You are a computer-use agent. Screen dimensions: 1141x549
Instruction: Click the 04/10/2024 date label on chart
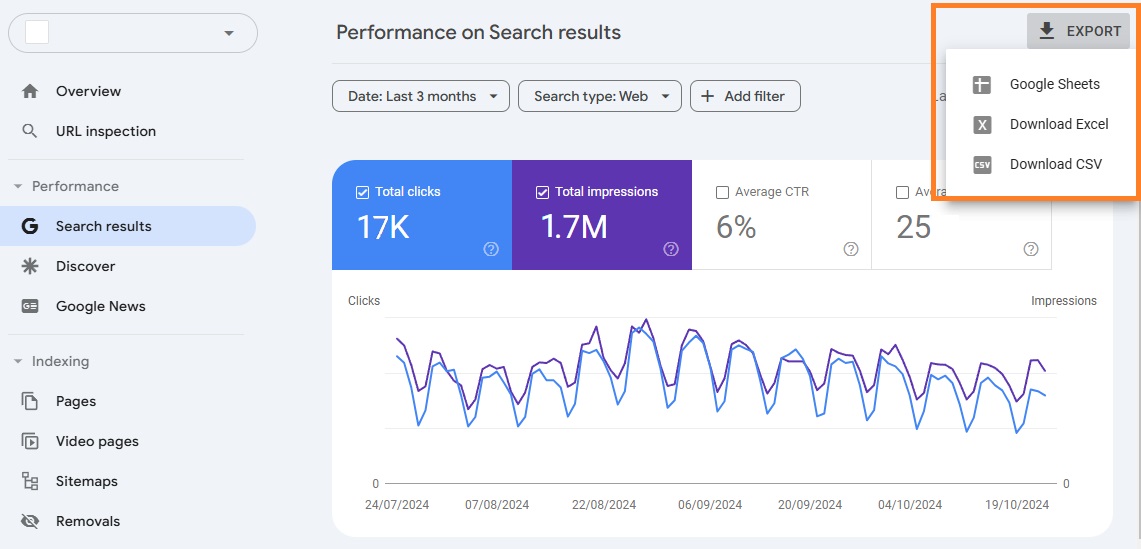910,505
